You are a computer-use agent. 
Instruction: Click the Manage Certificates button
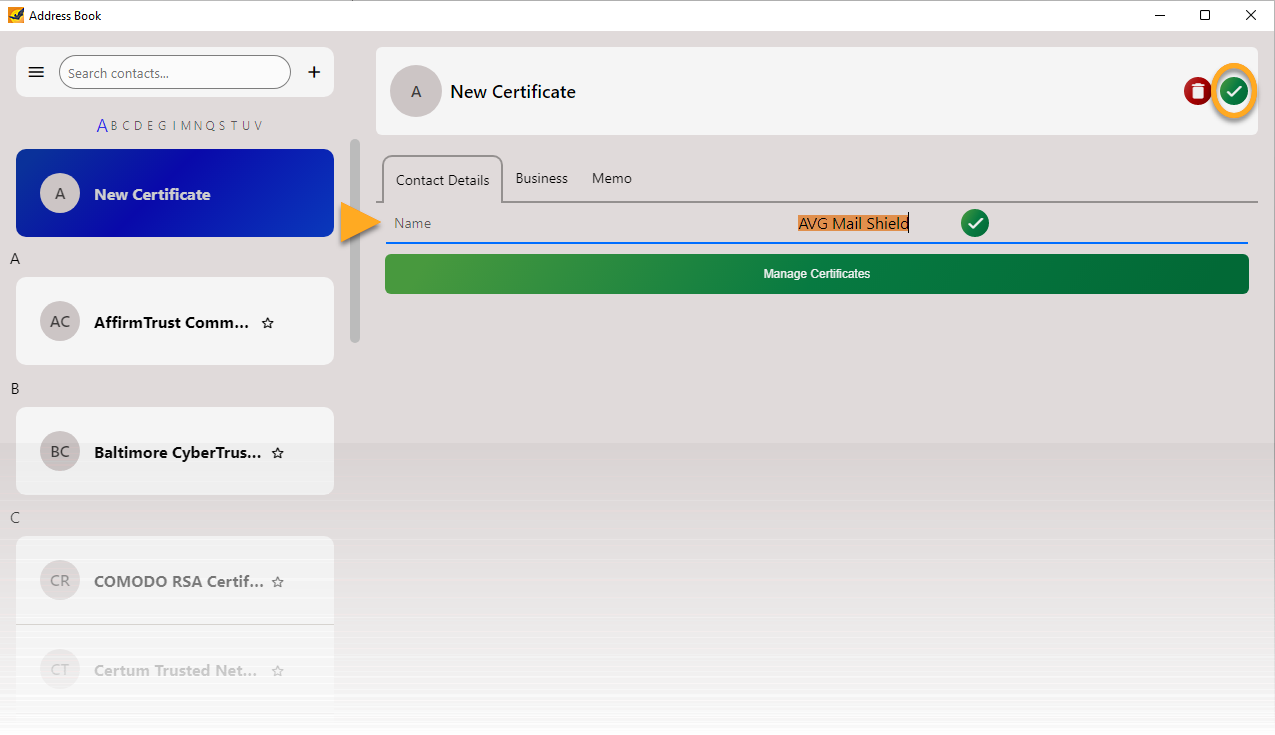point(816,274)
